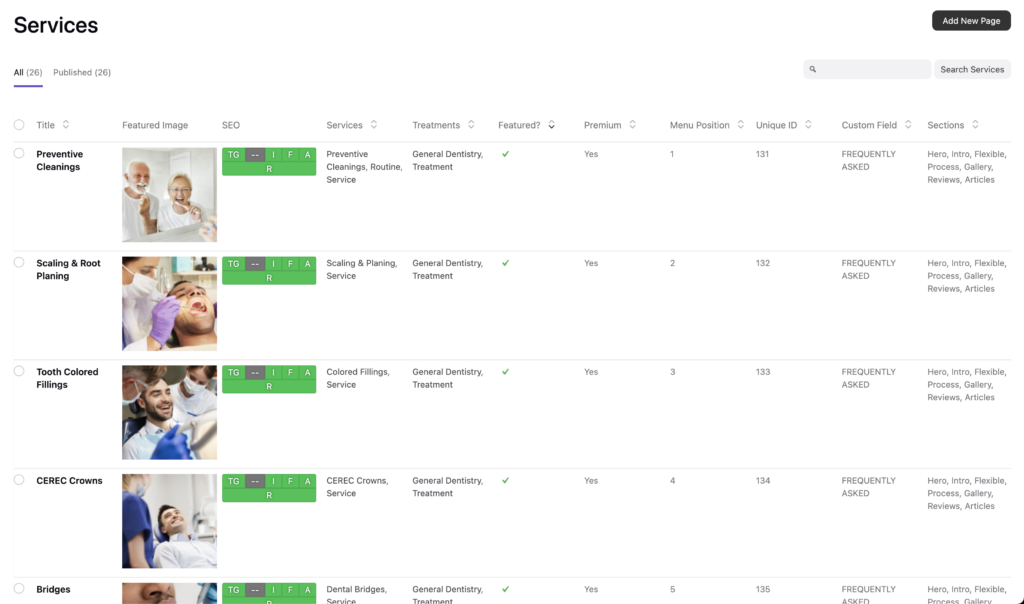Click the I SEO badge for Preventive Cleanings
Viewport: 1024px width, 604px height.
(x=273, y=155)
